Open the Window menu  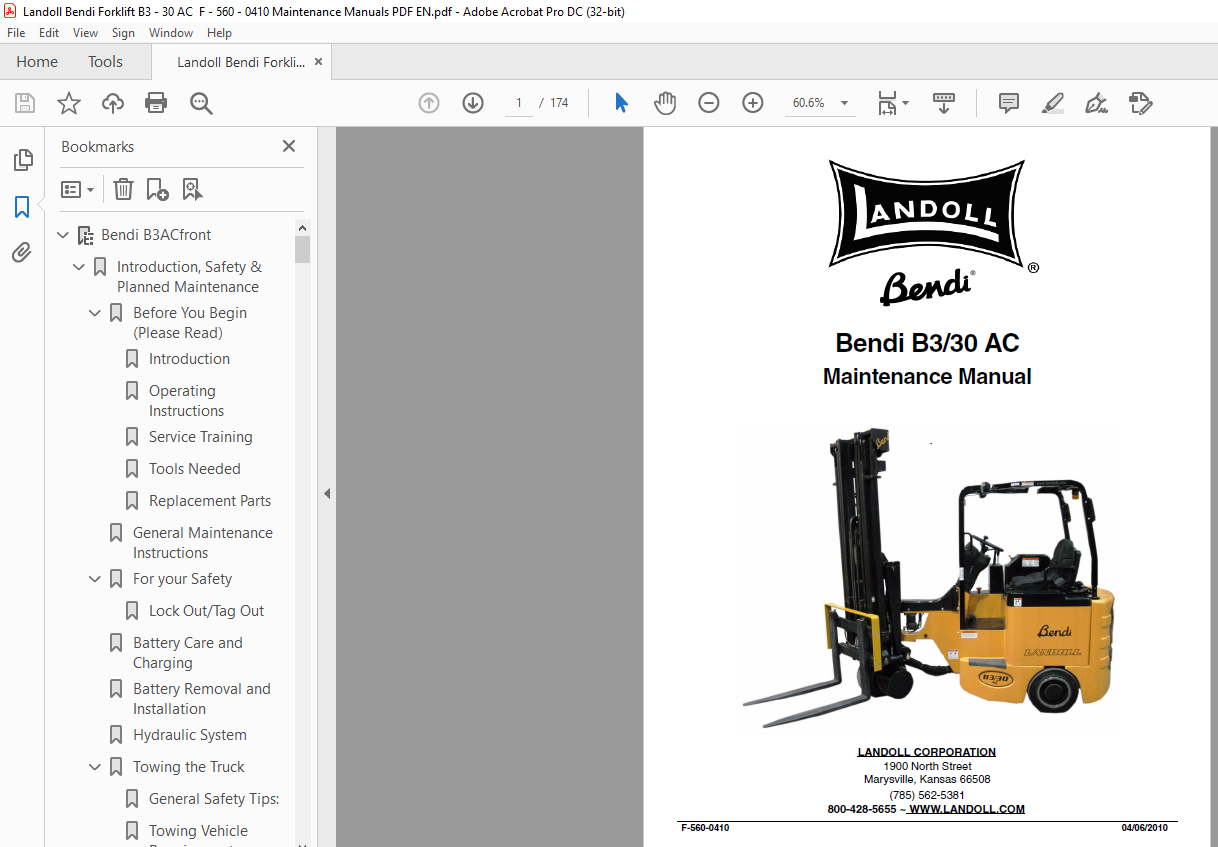tap(171, 33)
